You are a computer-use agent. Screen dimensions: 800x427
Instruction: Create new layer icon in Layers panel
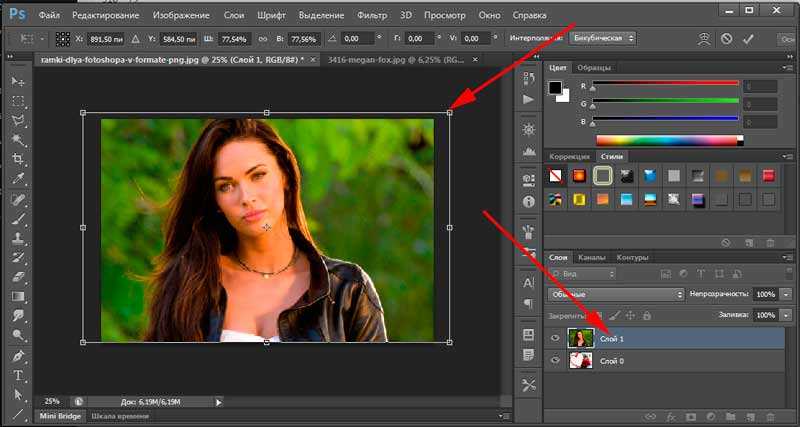pos(749,417)
